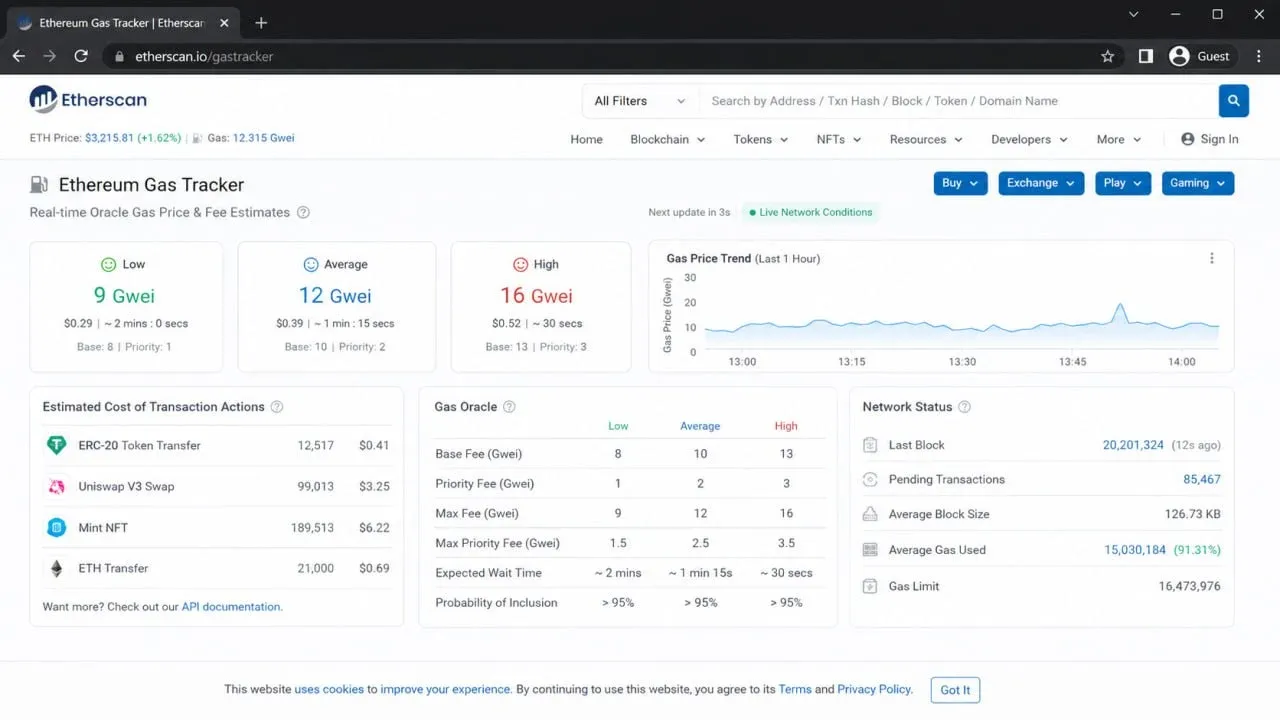Open the NFTs navigation menu
Image resolution: width=1280 pixels, height=720 pixels.
(838, 140)
